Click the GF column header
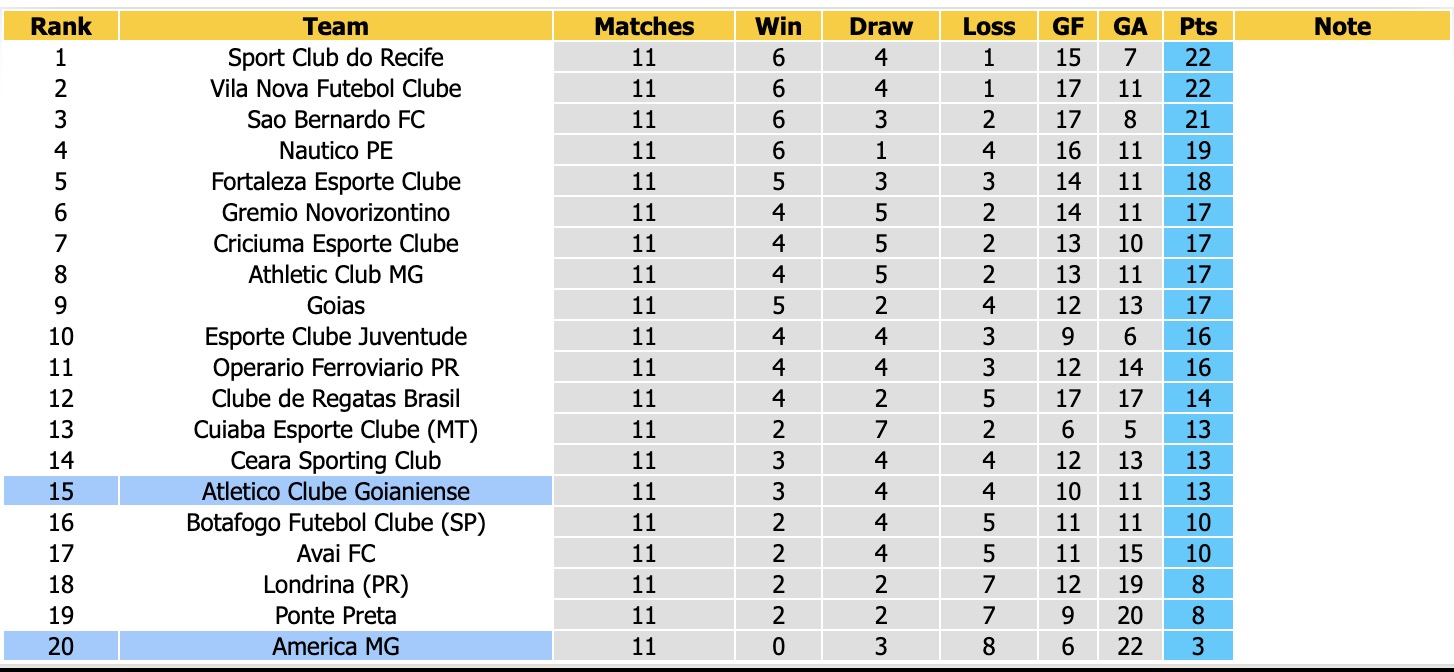 tap(1068, 27)
